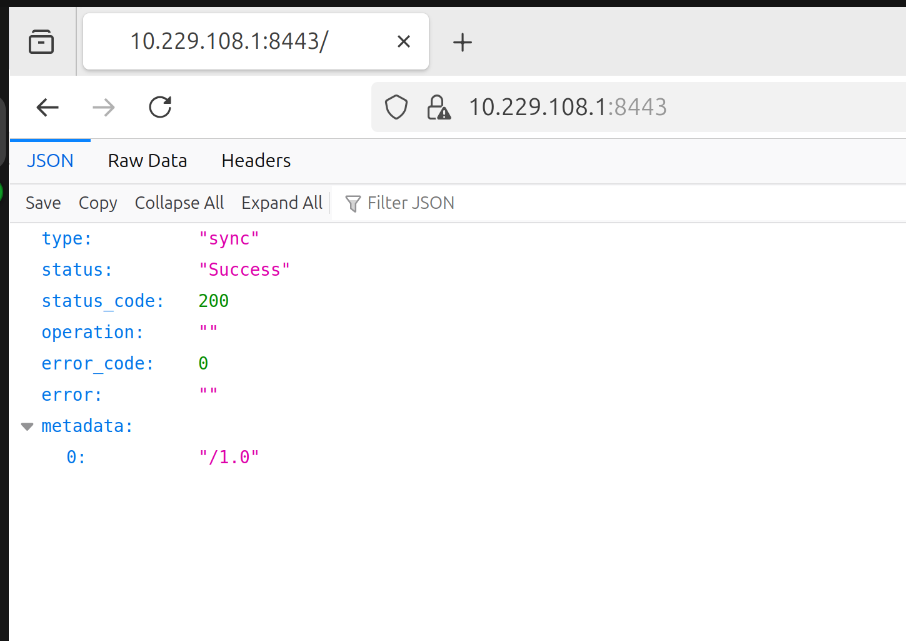Image resolution: width=906 pixels, height=641 pixels.
Task: Select the status_code row in the tree
Action: (458, 301)
